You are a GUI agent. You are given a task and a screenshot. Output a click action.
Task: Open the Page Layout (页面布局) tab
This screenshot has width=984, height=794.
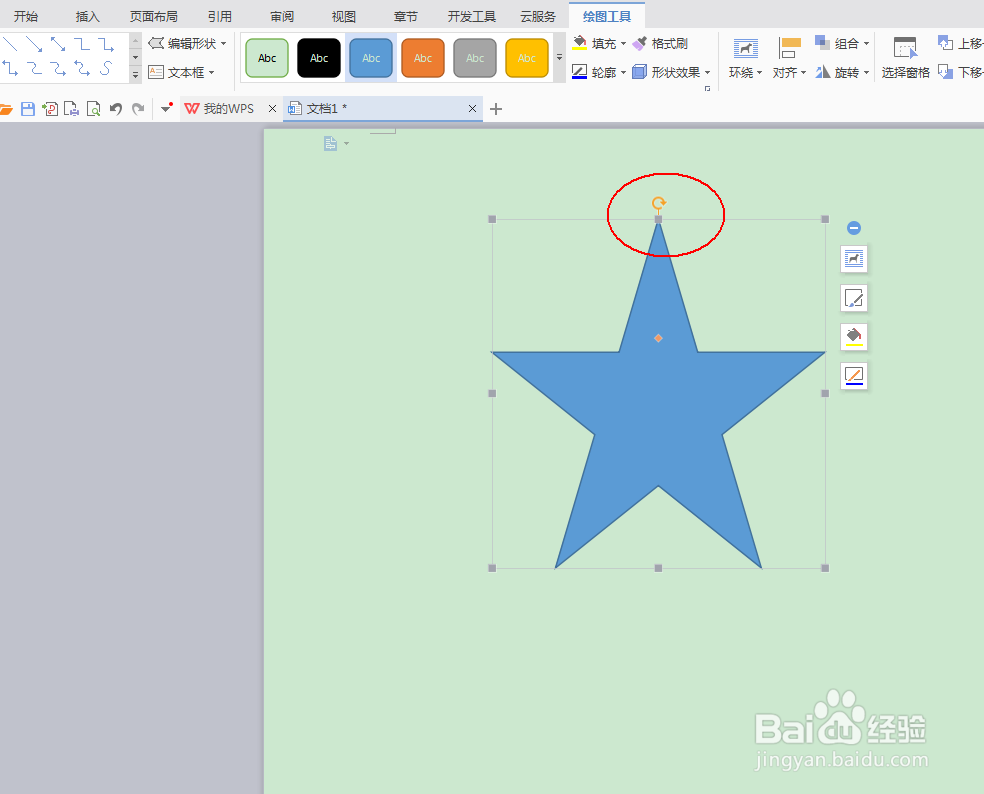154,16
